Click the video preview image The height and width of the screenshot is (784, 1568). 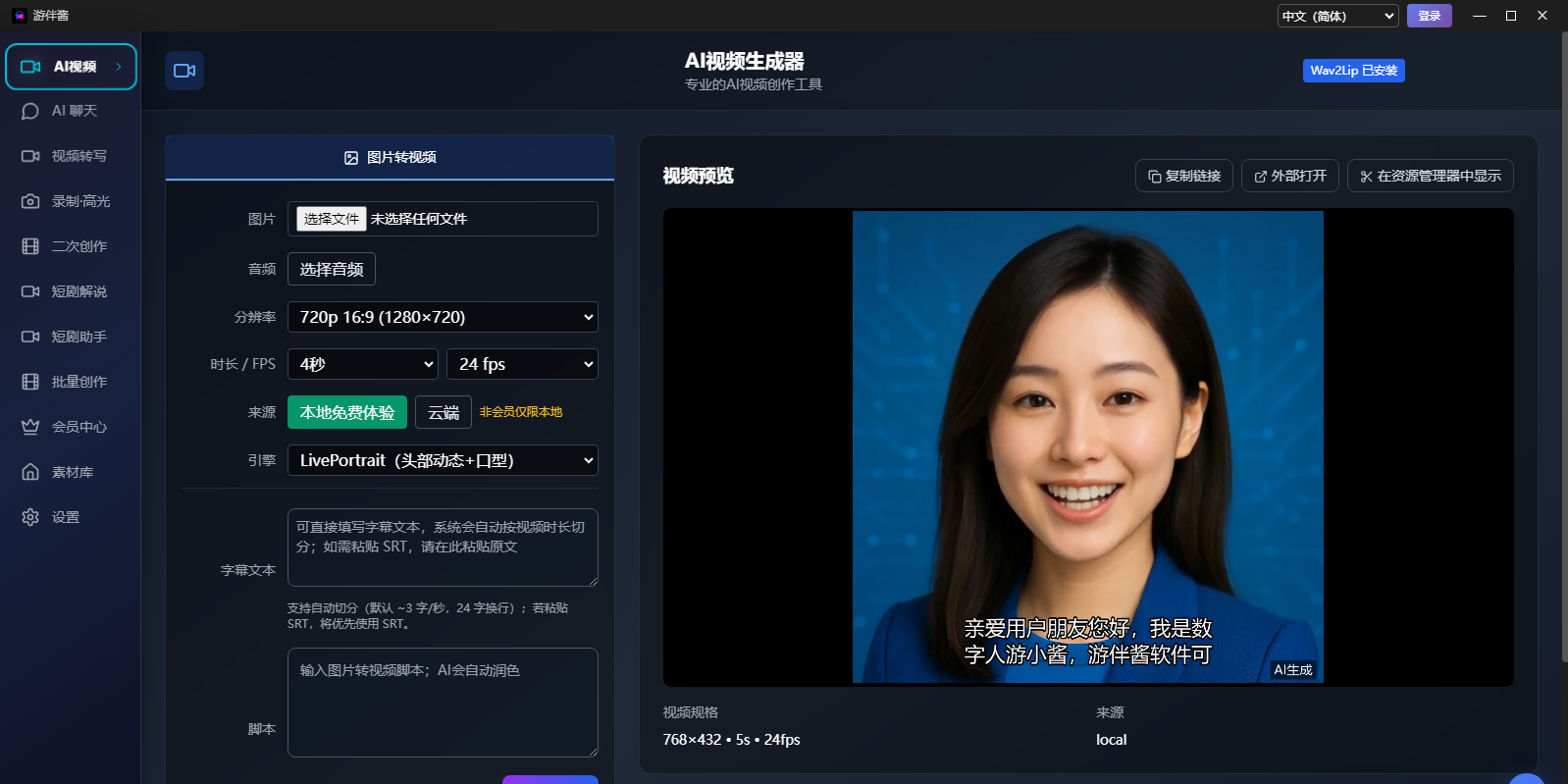[1087, 446]
